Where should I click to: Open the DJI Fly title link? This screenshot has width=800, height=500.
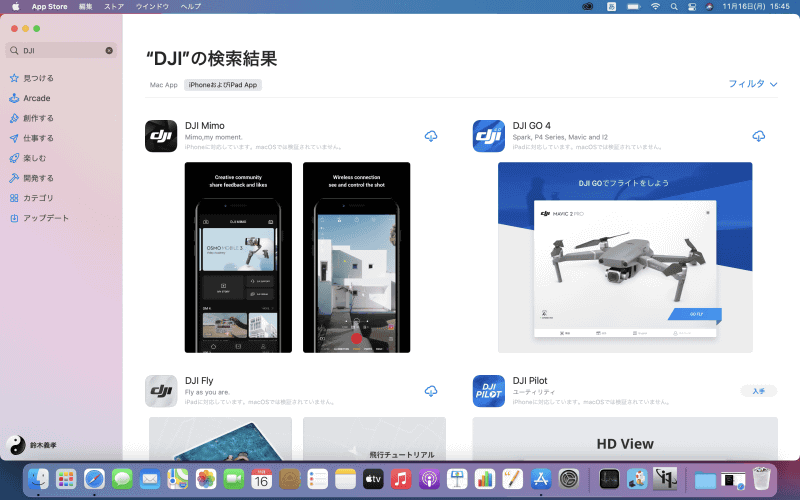pyautogui.click(x=199, y=381)
